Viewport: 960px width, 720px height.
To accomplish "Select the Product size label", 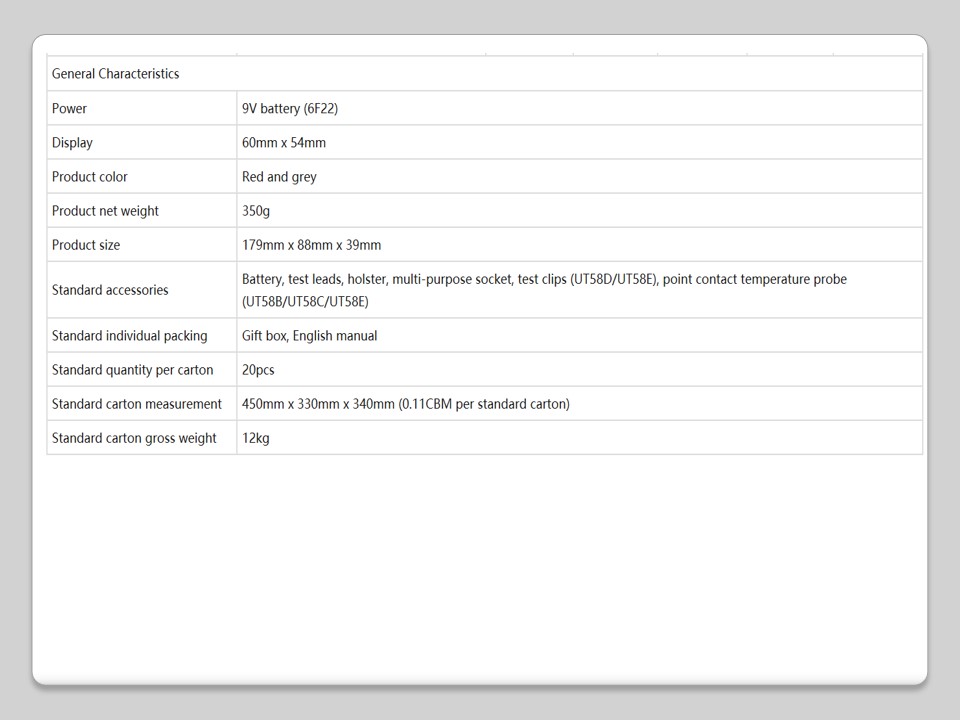I will (x=86, y=245).
